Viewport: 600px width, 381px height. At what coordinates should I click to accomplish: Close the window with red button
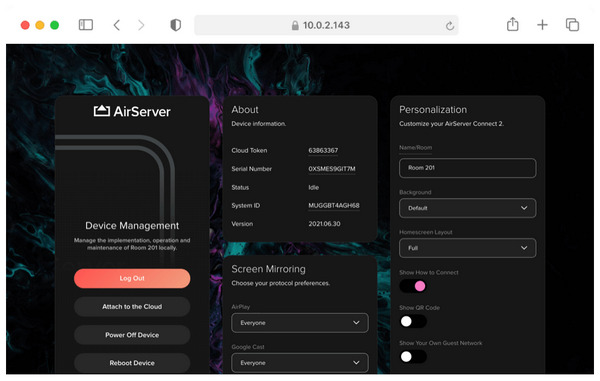point(25,25)
